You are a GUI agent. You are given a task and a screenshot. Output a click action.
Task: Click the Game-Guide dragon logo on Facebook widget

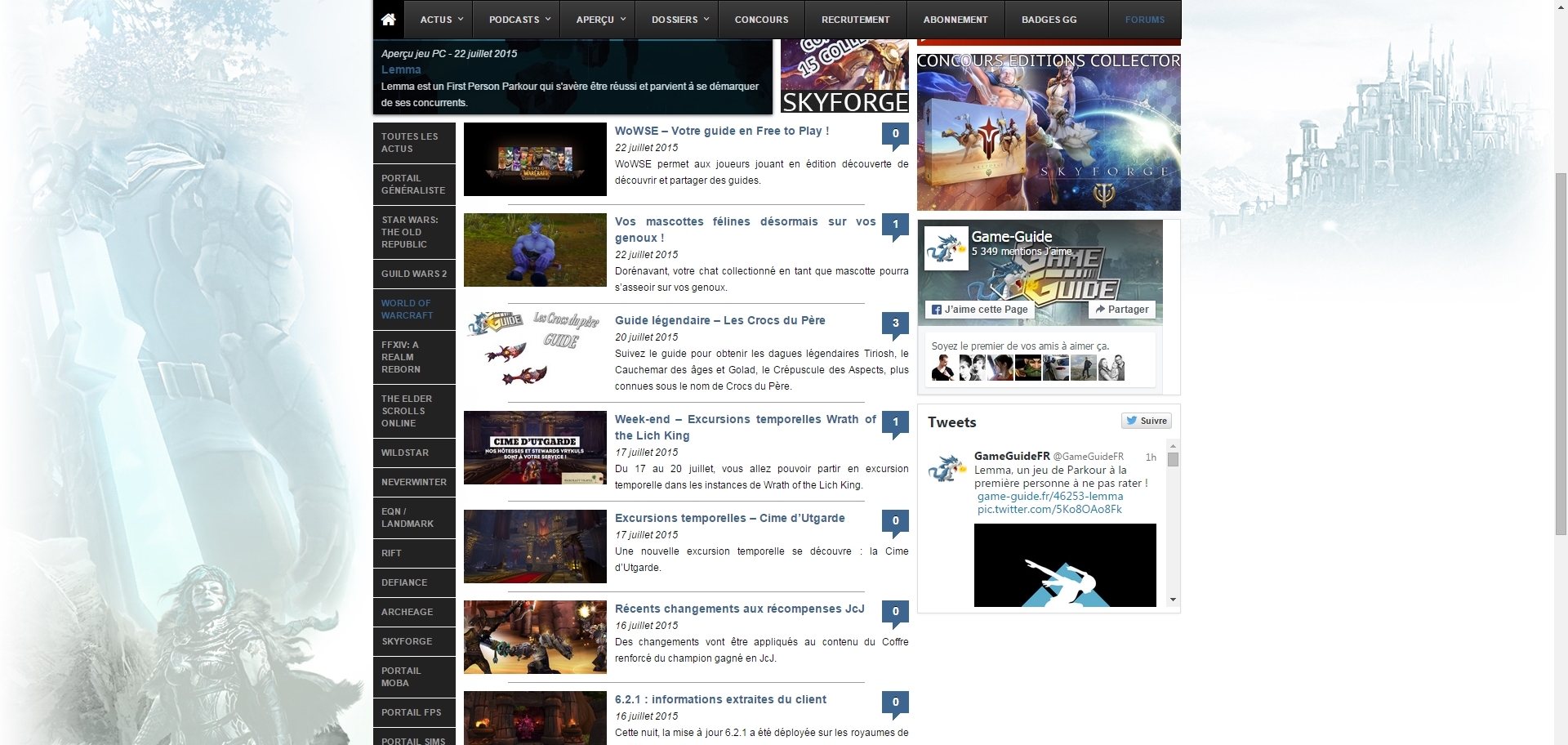946,249
